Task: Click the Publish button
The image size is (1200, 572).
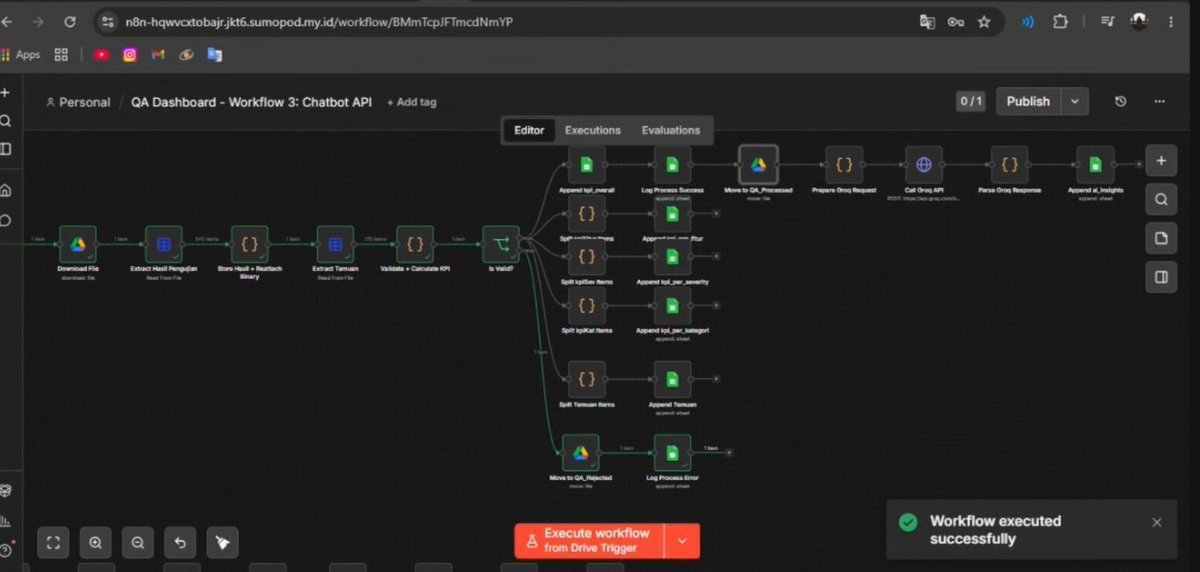Action: [1028, 101]
